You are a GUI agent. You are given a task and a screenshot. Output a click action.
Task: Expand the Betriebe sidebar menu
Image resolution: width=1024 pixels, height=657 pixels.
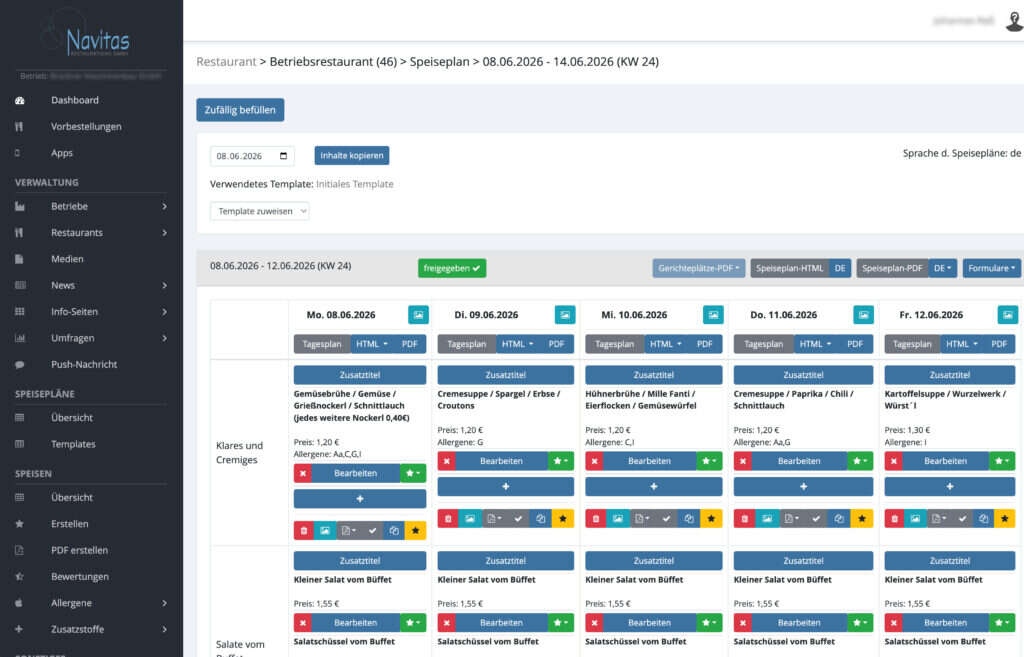(90, 206)
